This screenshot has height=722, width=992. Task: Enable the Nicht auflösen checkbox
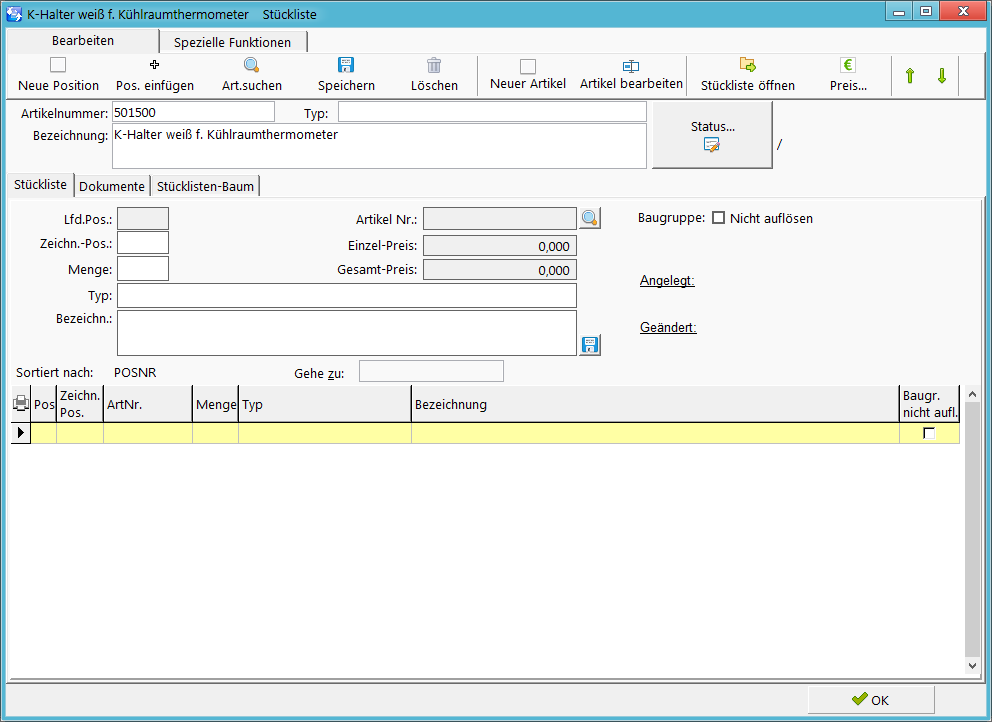click(x=718, y=218)
